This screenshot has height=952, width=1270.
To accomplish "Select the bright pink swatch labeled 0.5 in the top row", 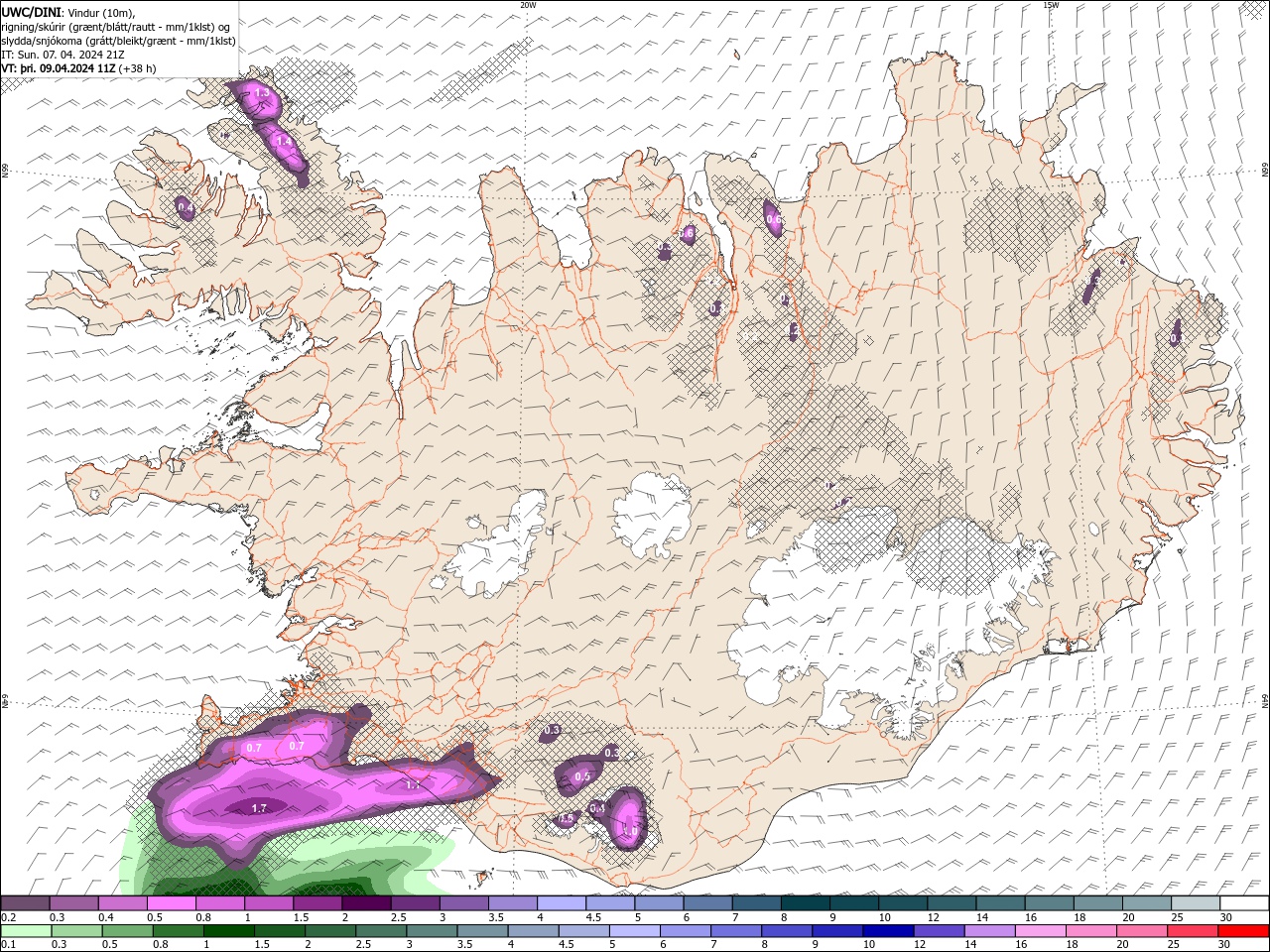I will pyautogui.click(x=173, y=903).
